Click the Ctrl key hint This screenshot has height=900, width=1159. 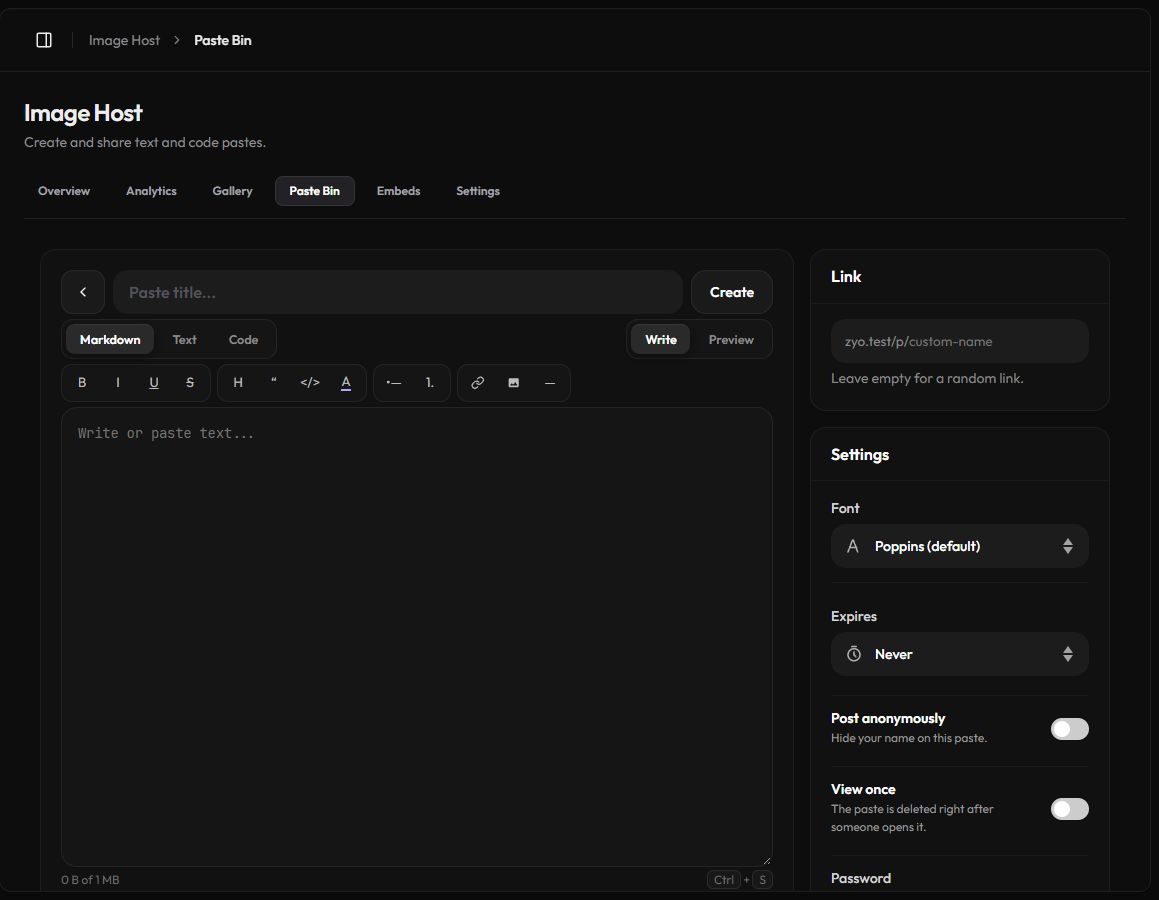724,879
